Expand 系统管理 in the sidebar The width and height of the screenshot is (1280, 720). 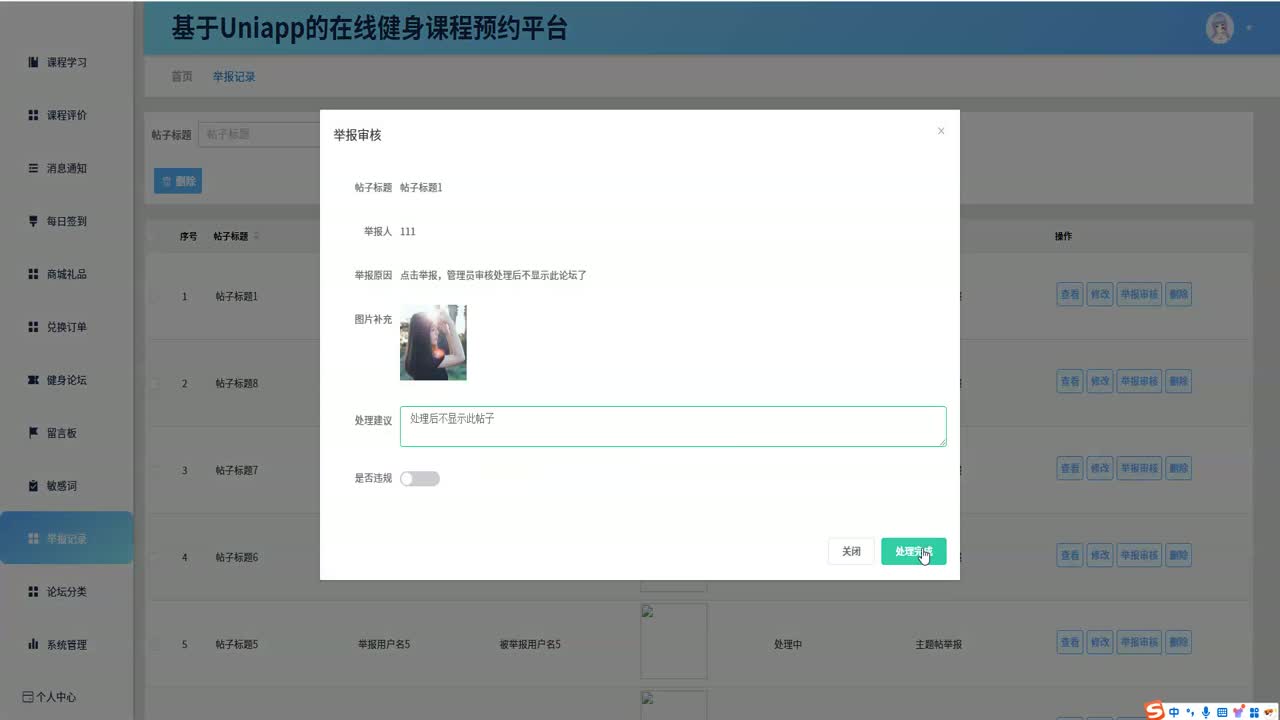[66, 645]
